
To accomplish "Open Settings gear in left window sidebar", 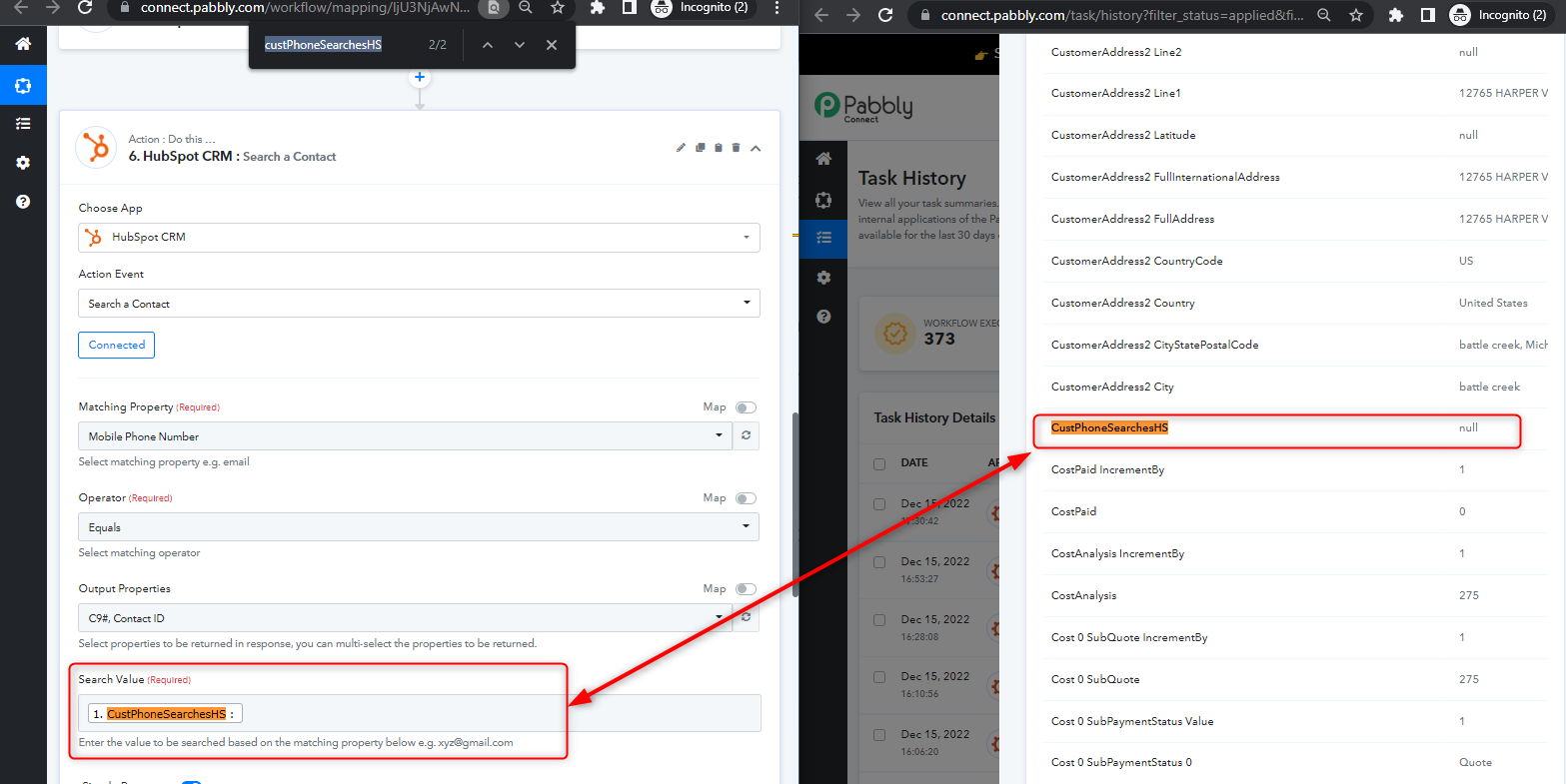I will [23, 163].
